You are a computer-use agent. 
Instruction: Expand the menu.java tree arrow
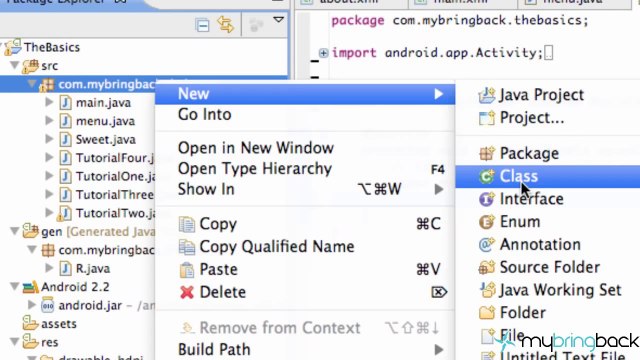tap(49, 120)
